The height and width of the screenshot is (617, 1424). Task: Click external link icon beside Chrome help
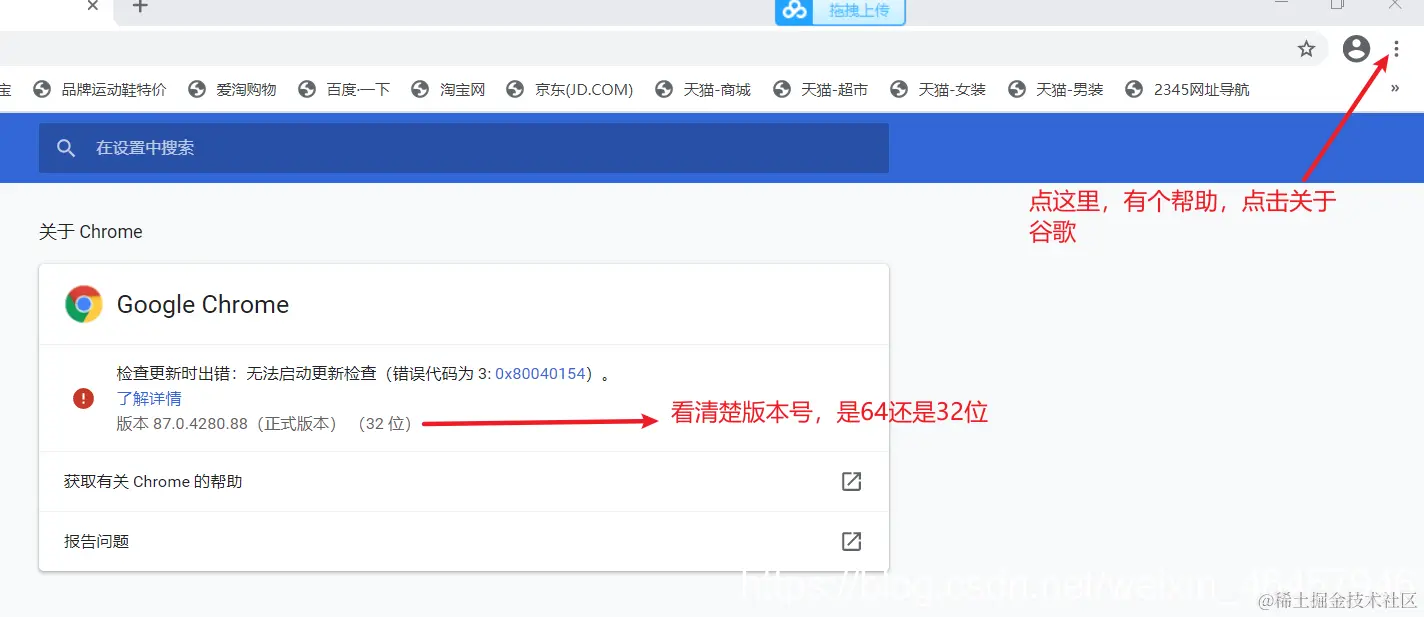pyautogui.click(x=851, y=482)
